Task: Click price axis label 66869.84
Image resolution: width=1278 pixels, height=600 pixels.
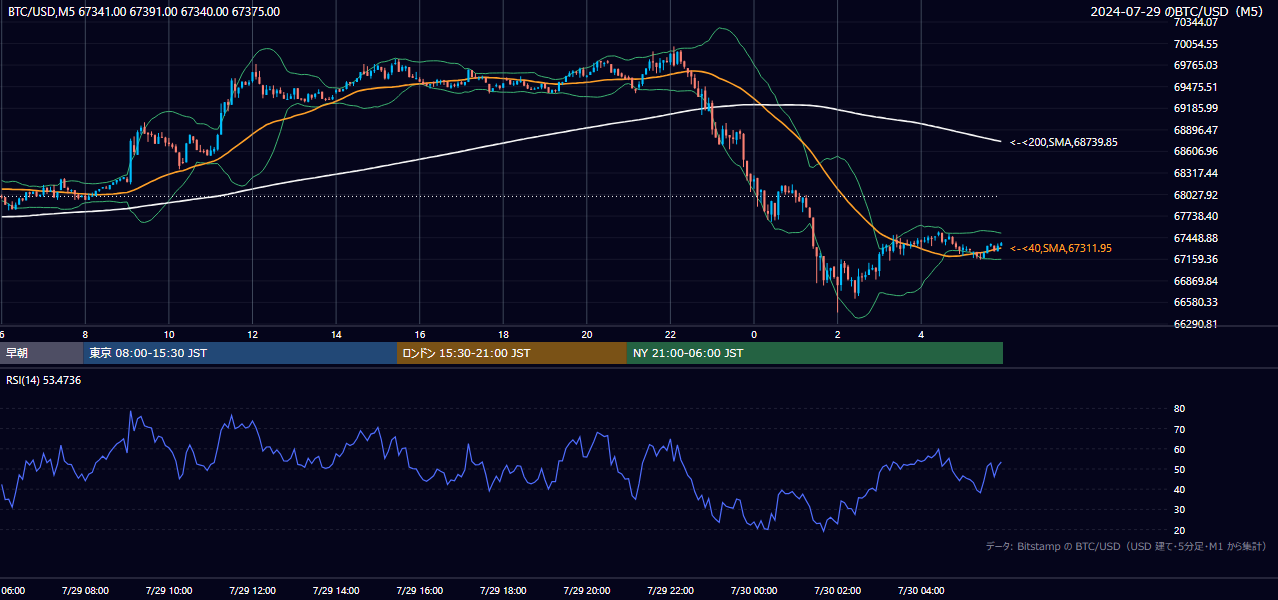Action: click(1196, 281)
